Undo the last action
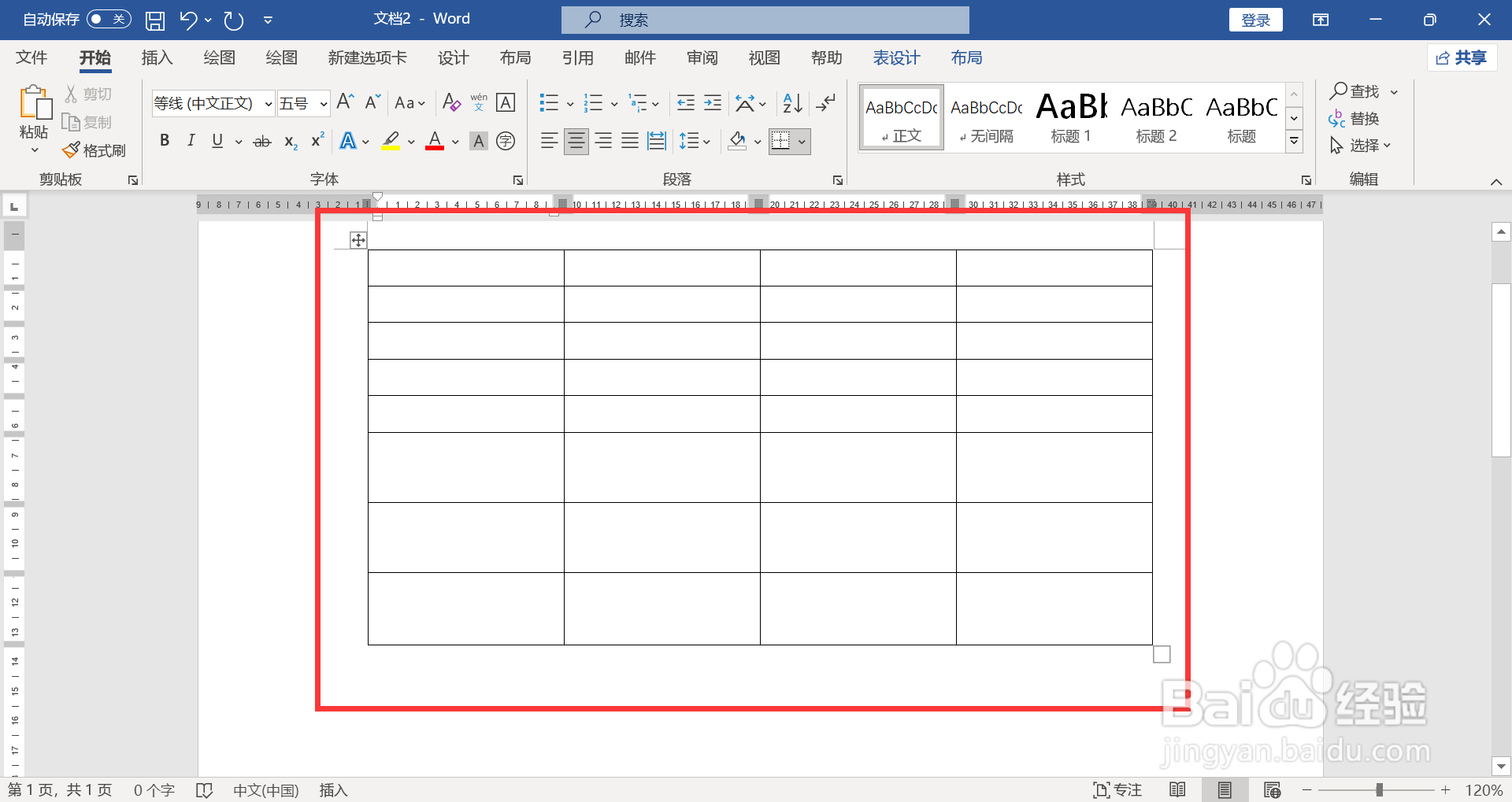 pyautogui.click(x=187, y=20)
